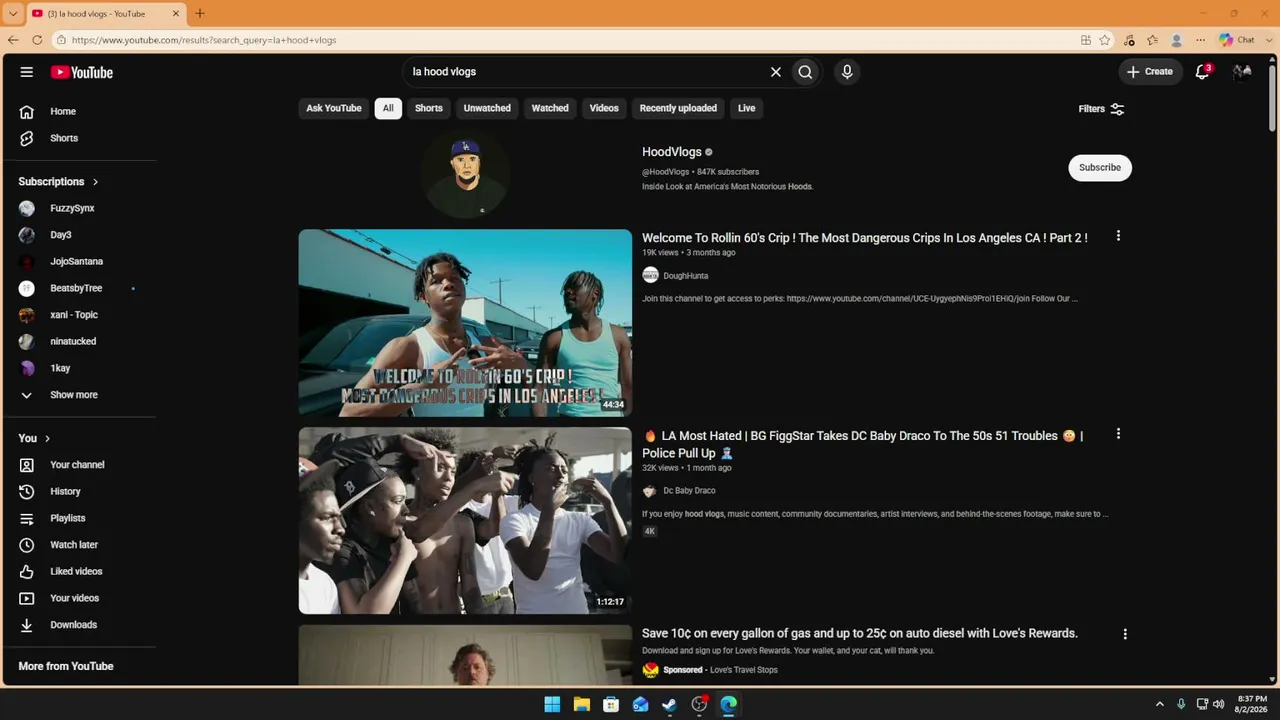1280x720 pixels.
Task: Clear the search query with the X
Action: tap(775, 72)
